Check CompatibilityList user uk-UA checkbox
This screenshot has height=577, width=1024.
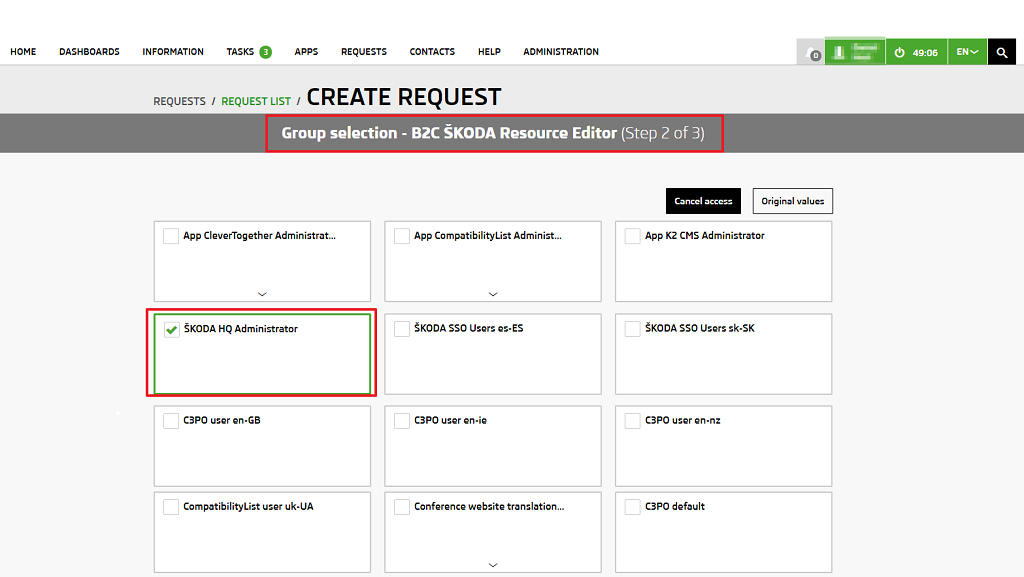[171, 507]
